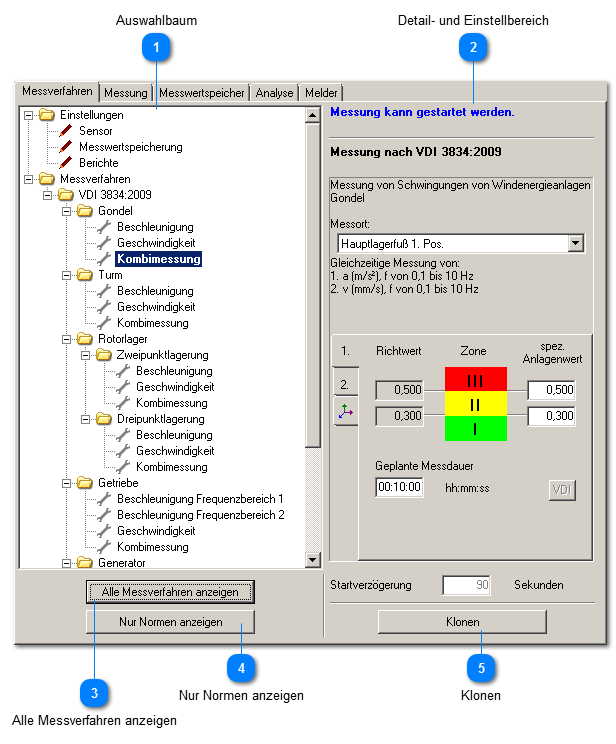Click the Geplante Messdauer time field

400,488
